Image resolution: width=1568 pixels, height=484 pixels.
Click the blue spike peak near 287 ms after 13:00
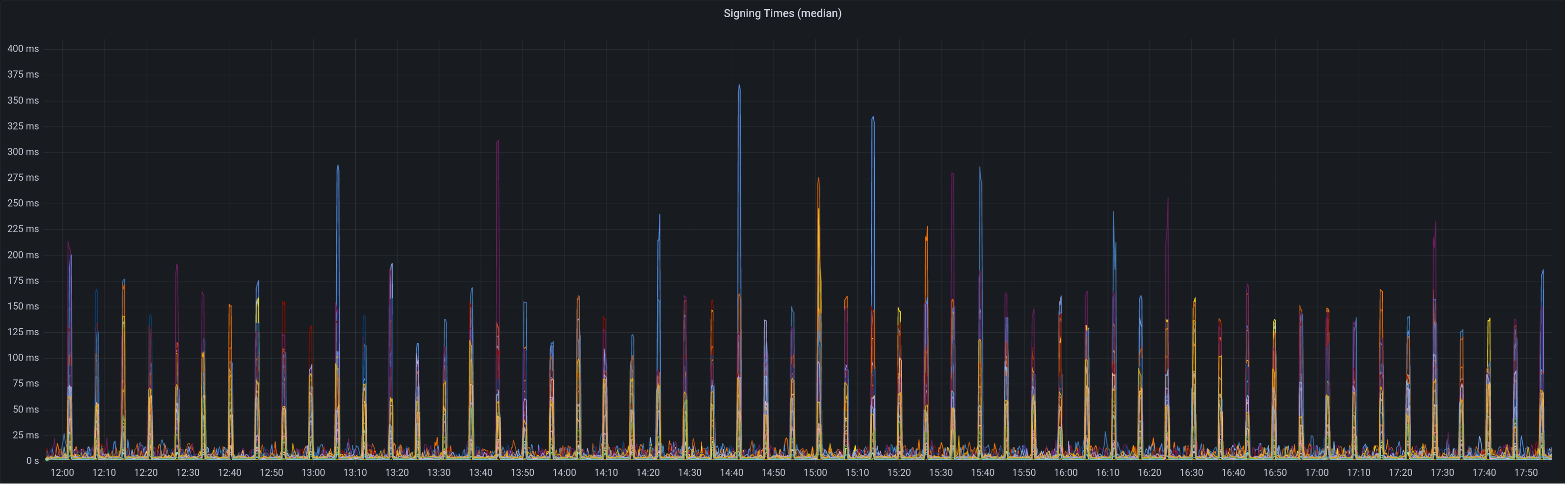338,166
